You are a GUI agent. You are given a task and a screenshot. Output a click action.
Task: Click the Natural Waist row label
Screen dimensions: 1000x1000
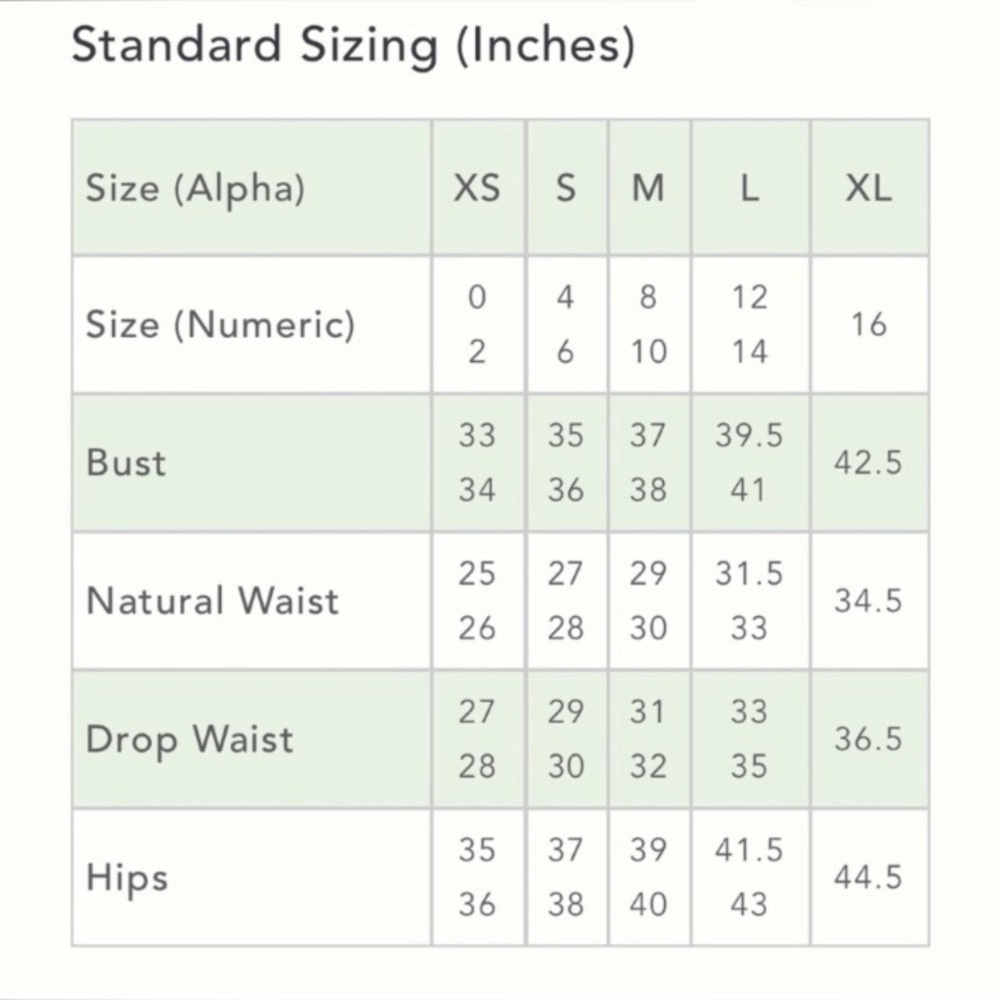212,601
